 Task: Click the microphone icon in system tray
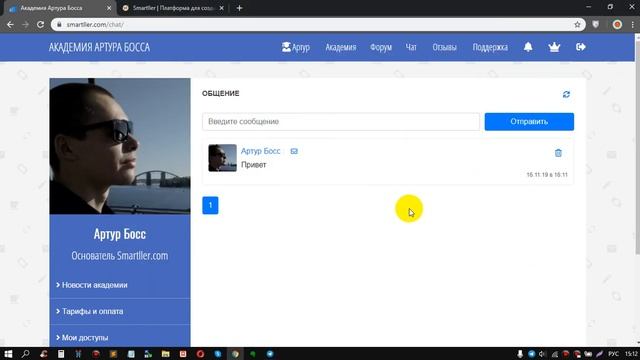tap(520, 354)
